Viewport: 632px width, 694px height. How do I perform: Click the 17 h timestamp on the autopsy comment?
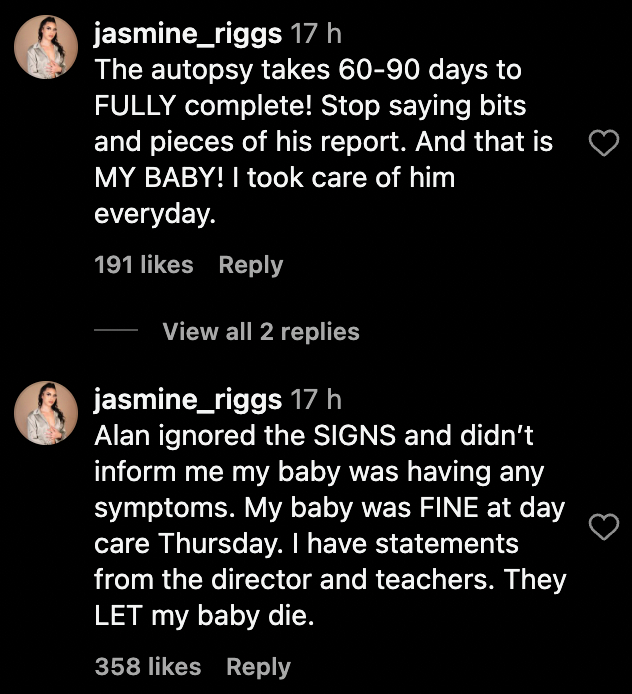coord(315,34)
